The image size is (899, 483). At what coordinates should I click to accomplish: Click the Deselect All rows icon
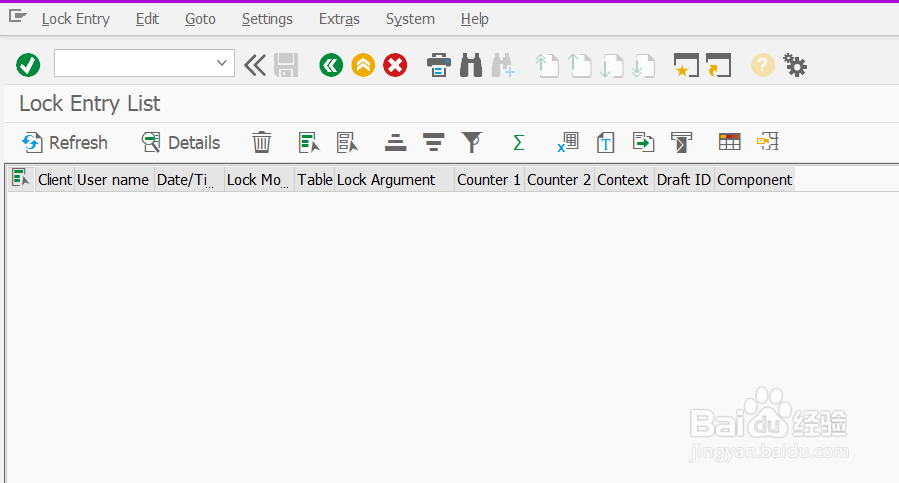click(x=347, y=142)
